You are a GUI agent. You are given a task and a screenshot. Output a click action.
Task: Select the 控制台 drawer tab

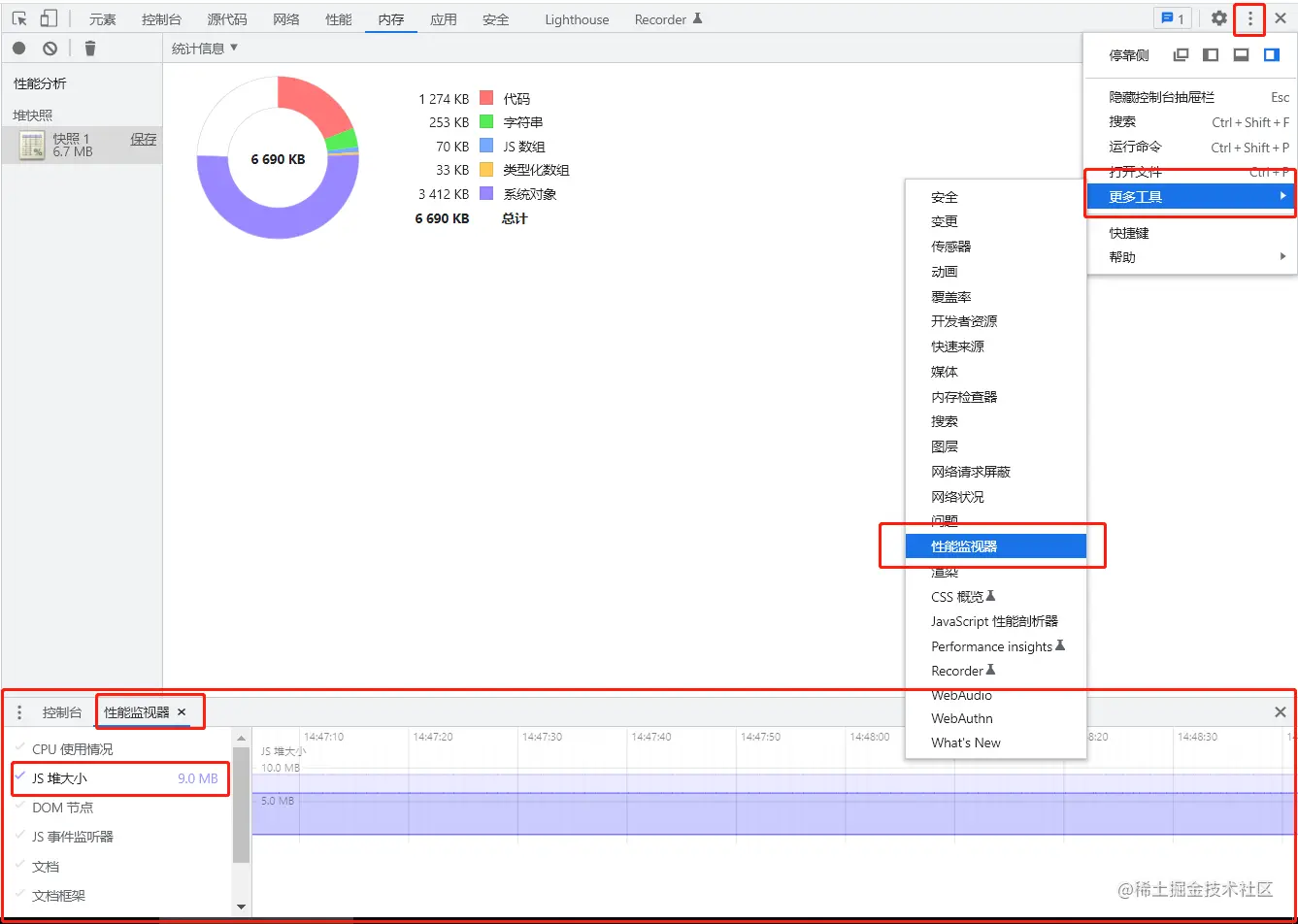pos(62,712)
